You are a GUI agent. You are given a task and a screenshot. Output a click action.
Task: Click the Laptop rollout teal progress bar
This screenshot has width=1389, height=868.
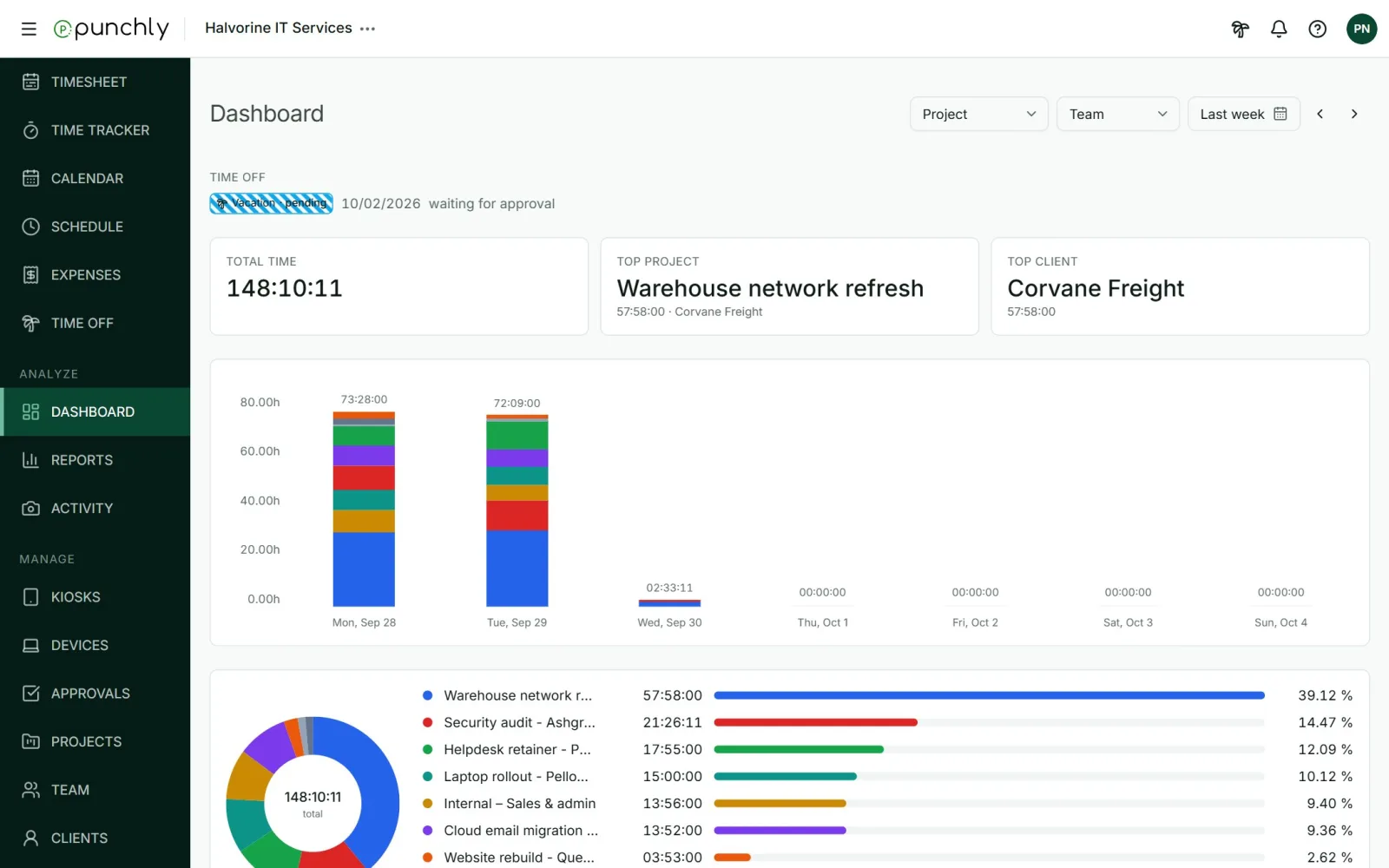click(x=785, y=776)
